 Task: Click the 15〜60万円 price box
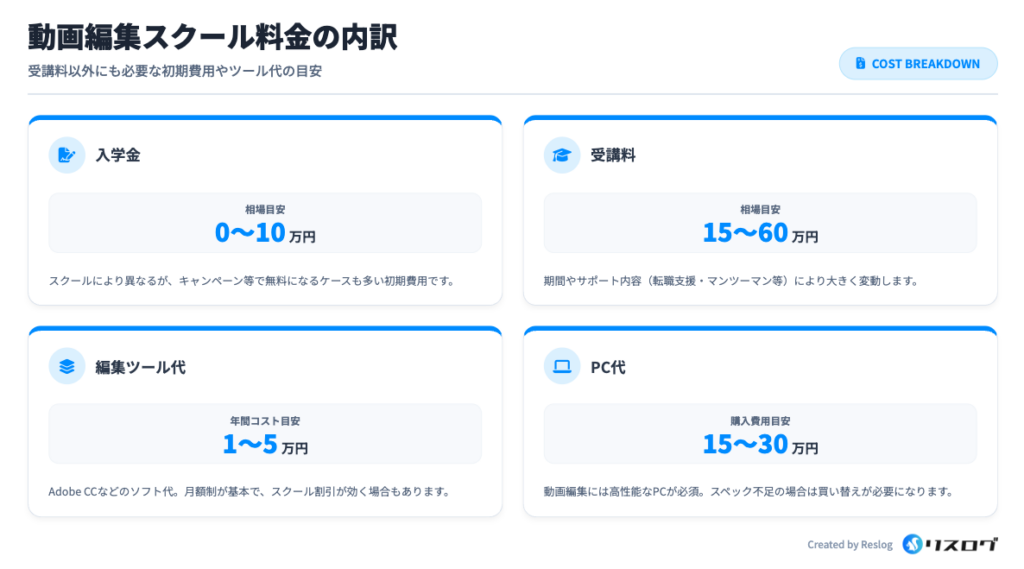point(760,223)
